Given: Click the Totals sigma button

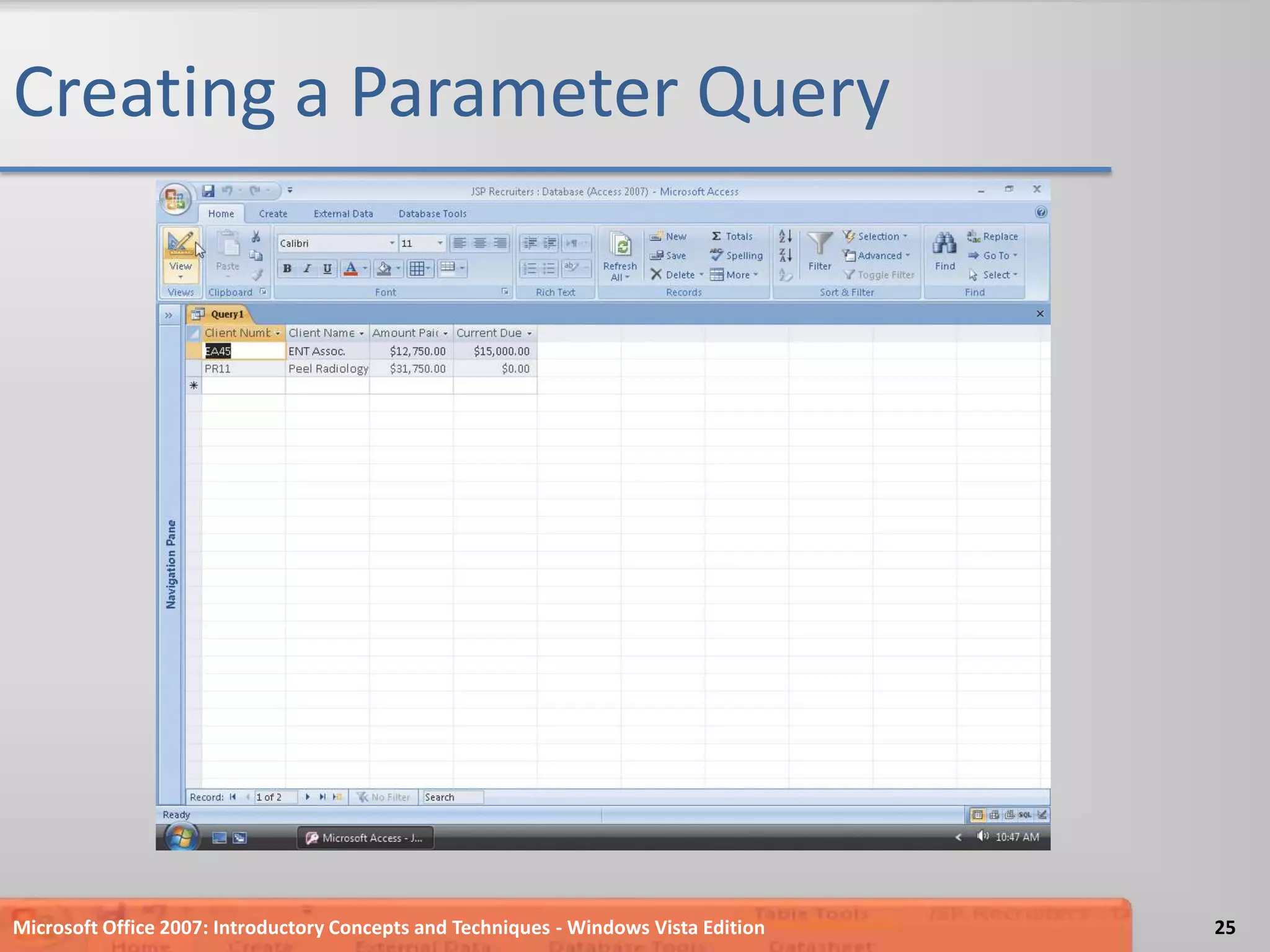Looking at the screenshot, I should click(x=732, y=236).
